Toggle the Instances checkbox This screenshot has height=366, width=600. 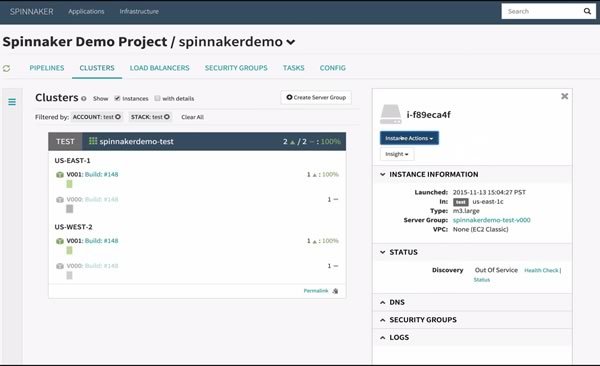(117, 98)
